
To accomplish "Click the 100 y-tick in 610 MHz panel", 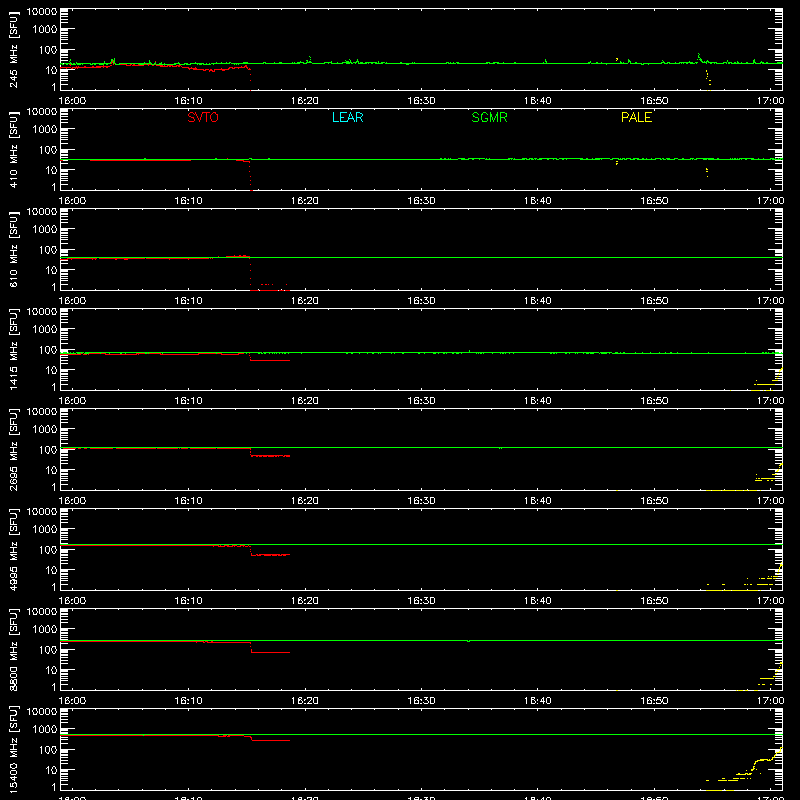I will (48, 250).
